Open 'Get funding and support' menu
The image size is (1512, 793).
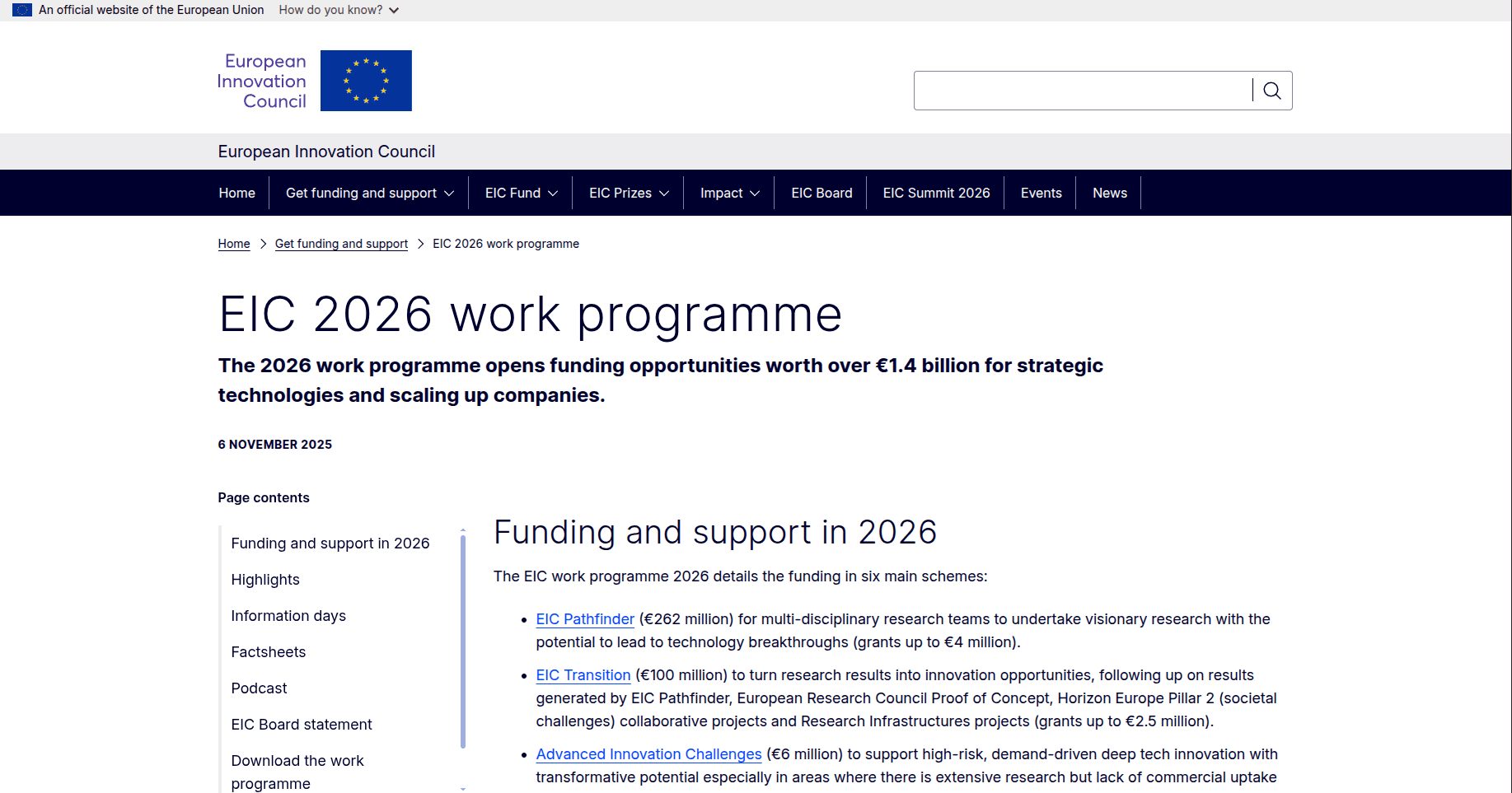coord(369,193)
